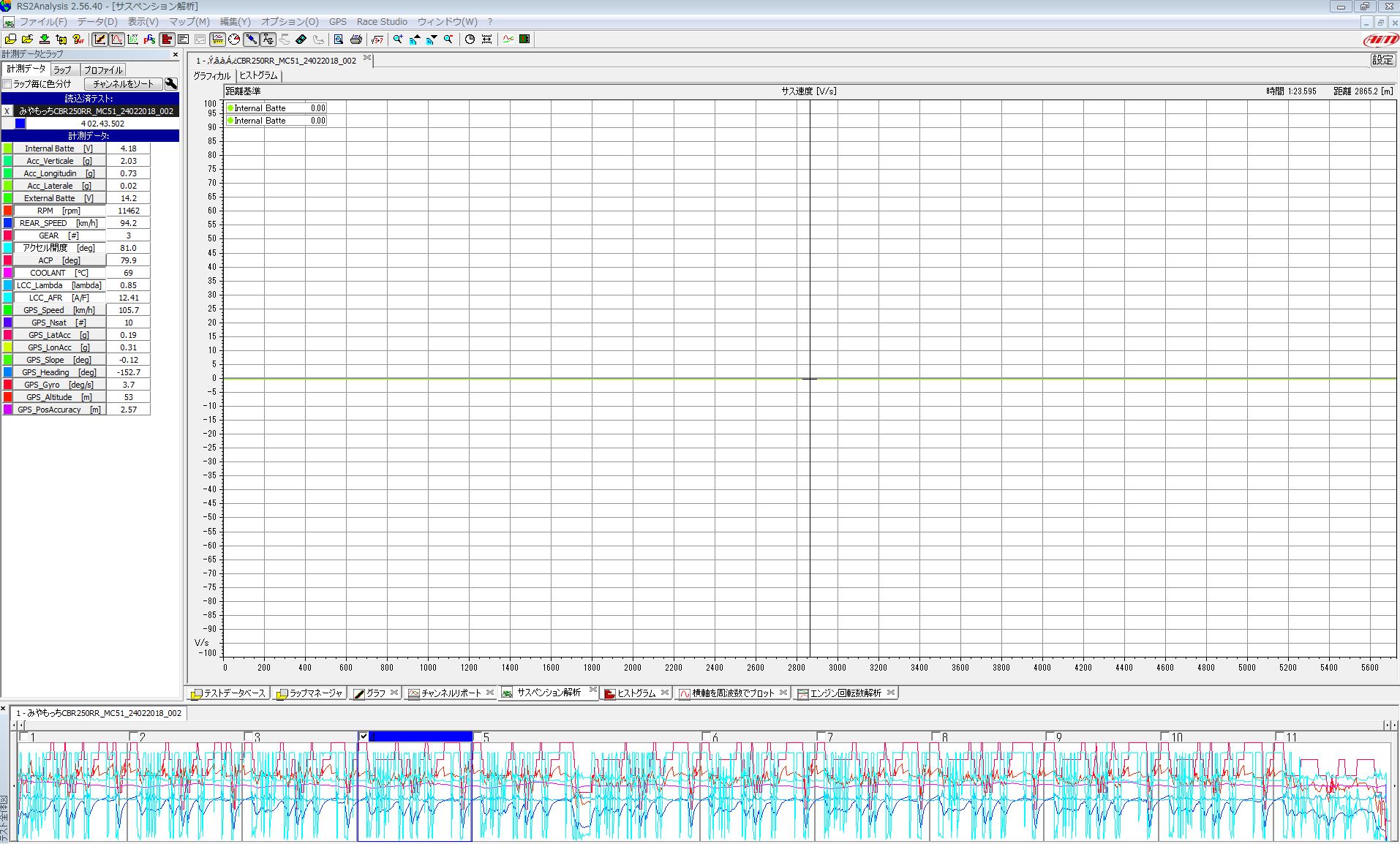This screenshot has height=844, width=1400.
Task: Click the math channels square-root icon
Action: tap(377, 39)
